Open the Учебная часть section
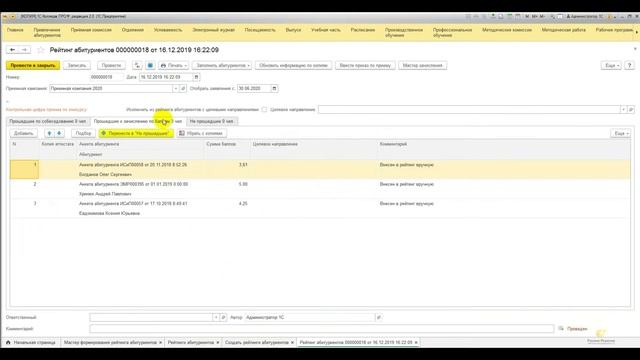Screen dimensions: 640x360 325,30
